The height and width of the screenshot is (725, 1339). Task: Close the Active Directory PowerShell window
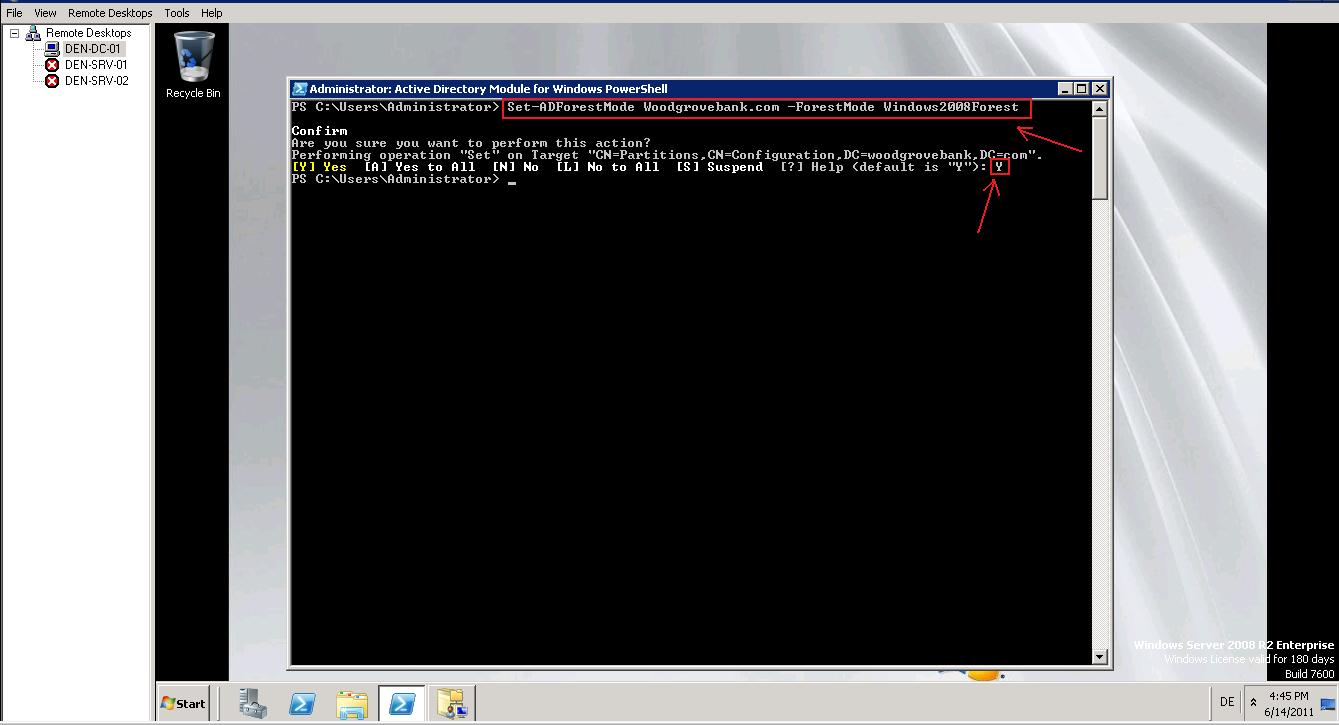(1099, 89)
